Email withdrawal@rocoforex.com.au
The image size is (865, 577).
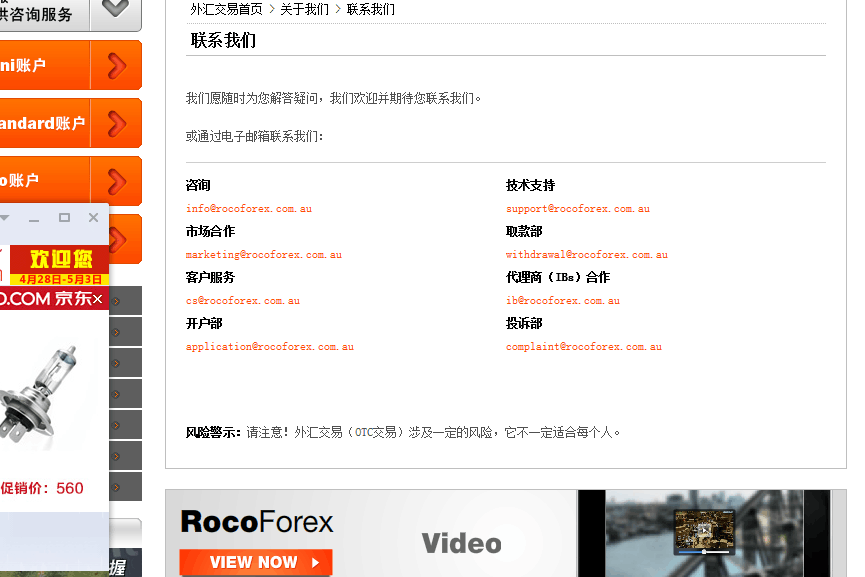click(586, 254)
